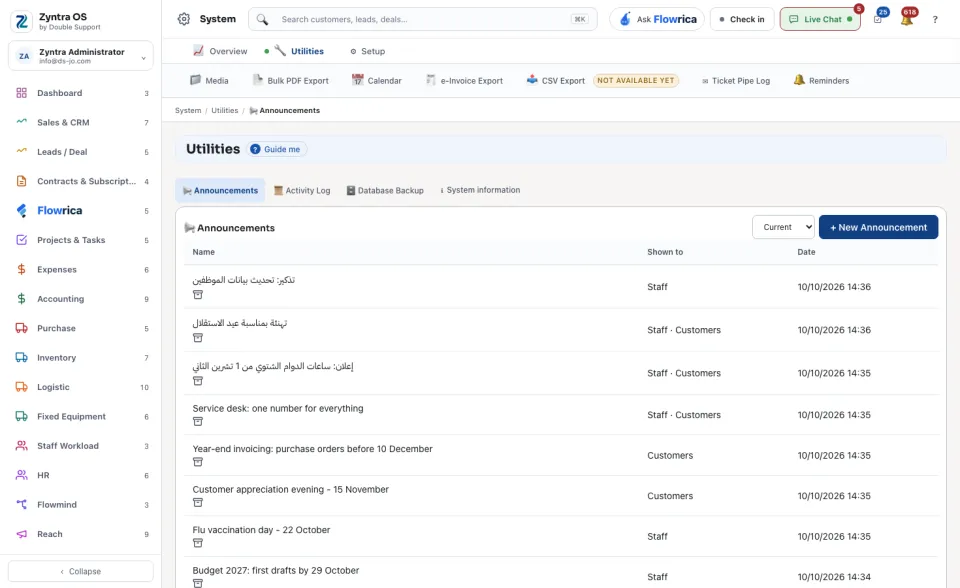Open CSV Export utility
The width and height of the screenshot is (960, 588).
[x=556, y=81]
